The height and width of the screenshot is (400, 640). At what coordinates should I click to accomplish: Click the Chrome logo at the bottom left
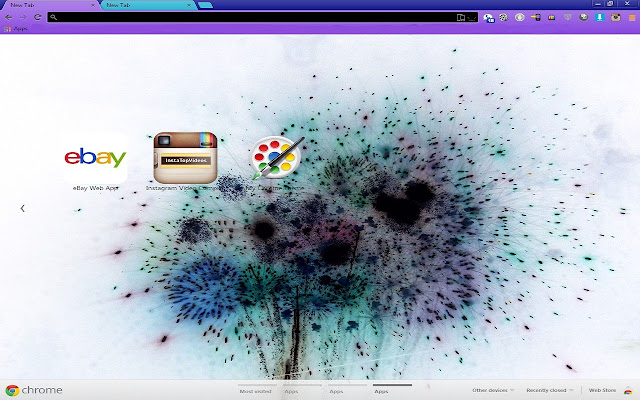tap(12, 390)
